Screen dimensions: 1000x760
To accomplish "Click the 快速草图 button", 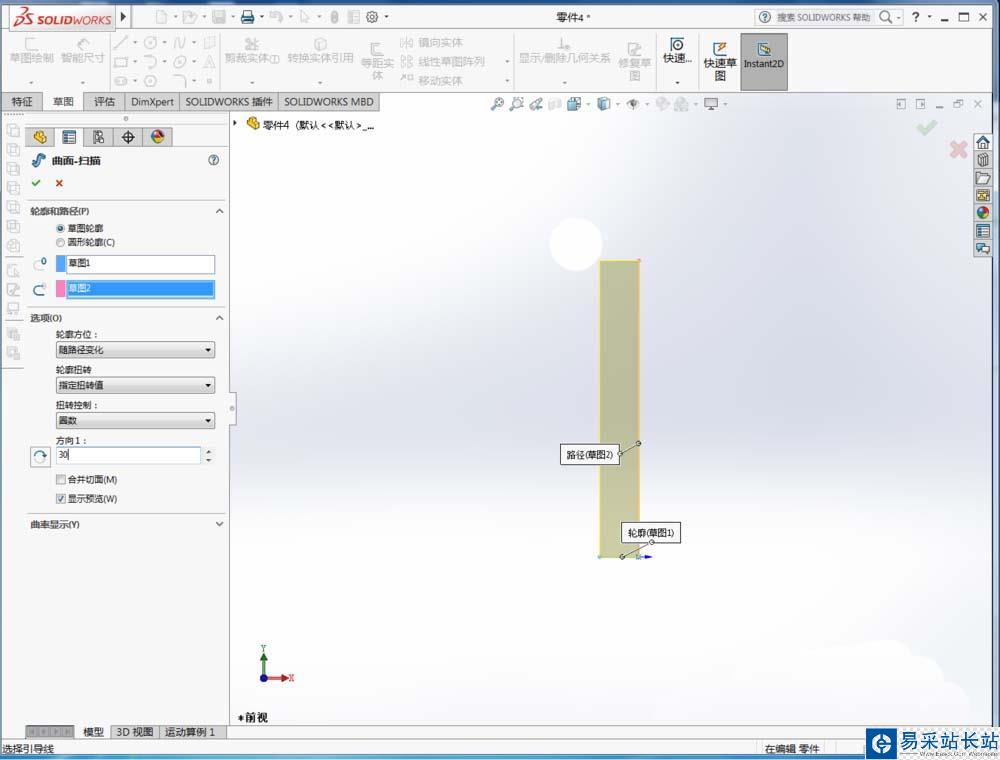I will 719,62.
